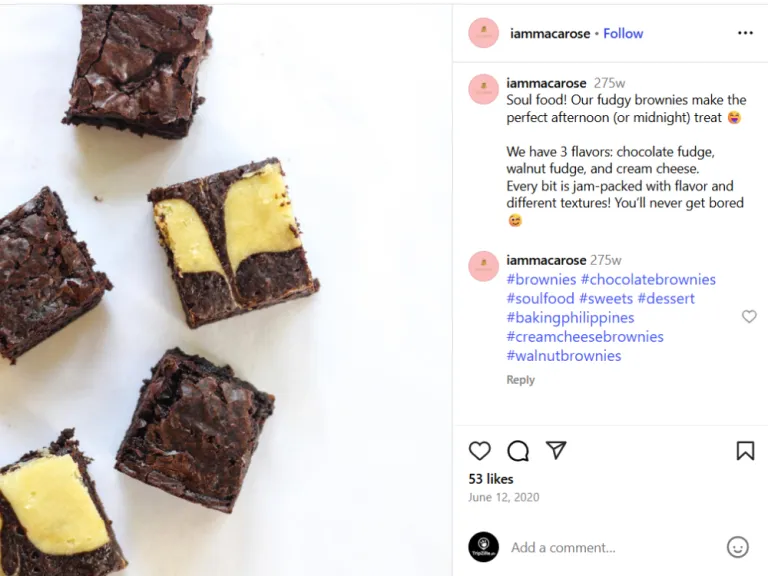Like the post with heart icon

tap(480, 451)
